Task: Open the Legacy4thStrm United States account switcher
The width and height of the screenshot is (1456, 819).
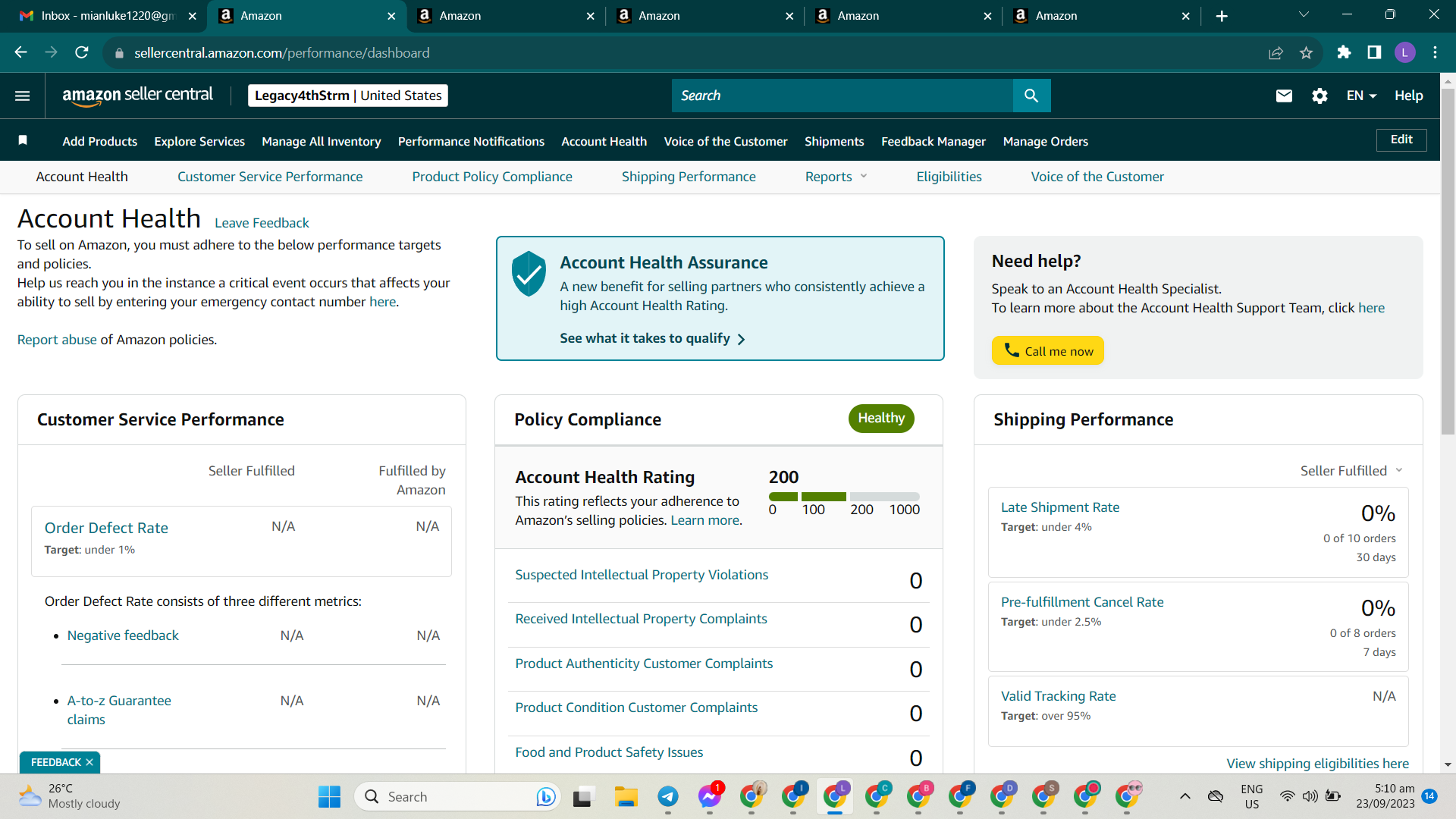Action: (348, 96)
